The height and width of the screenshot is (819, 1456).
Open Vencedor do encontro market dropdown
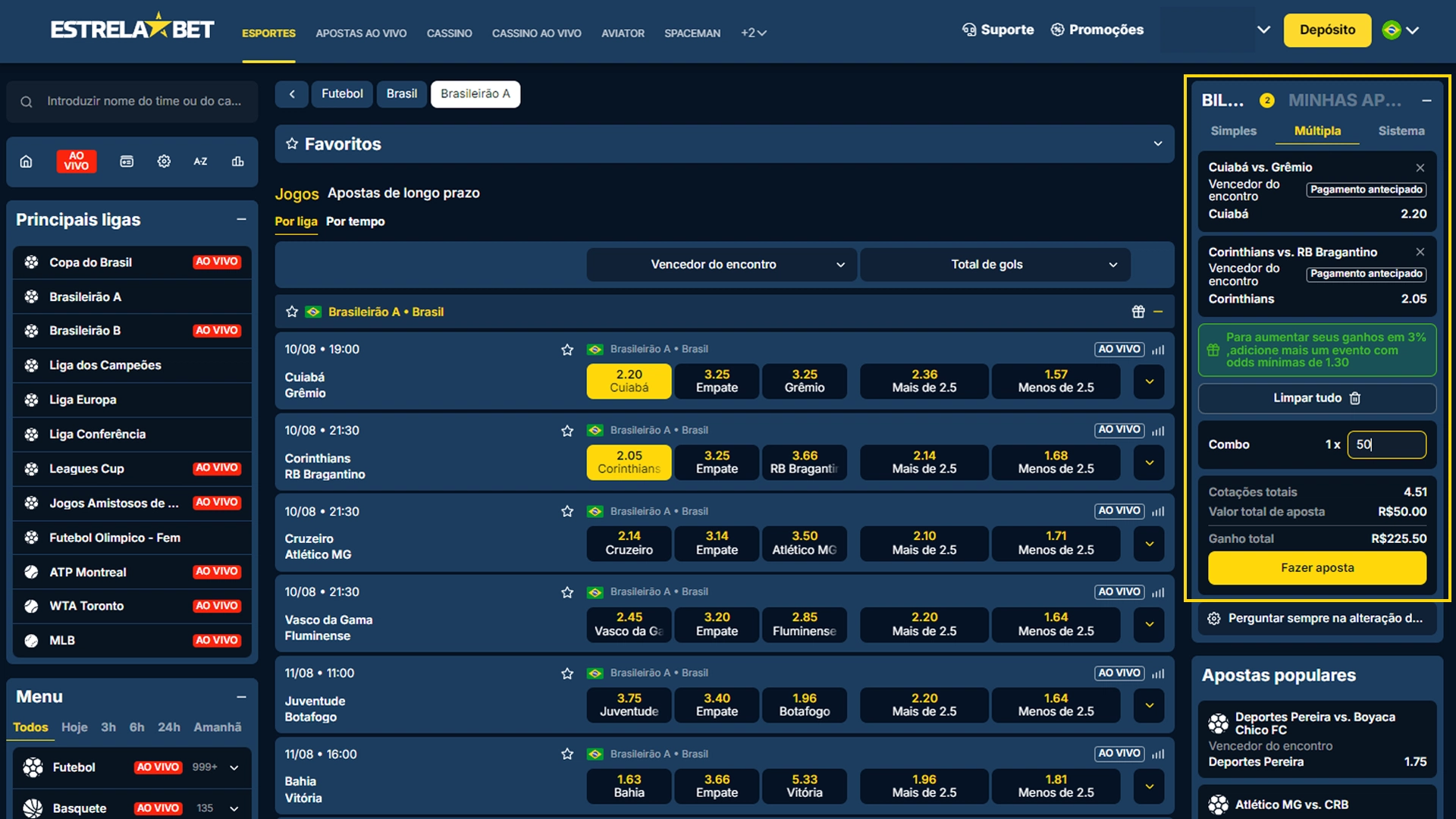pyautogui.click(x=721, y=265)
